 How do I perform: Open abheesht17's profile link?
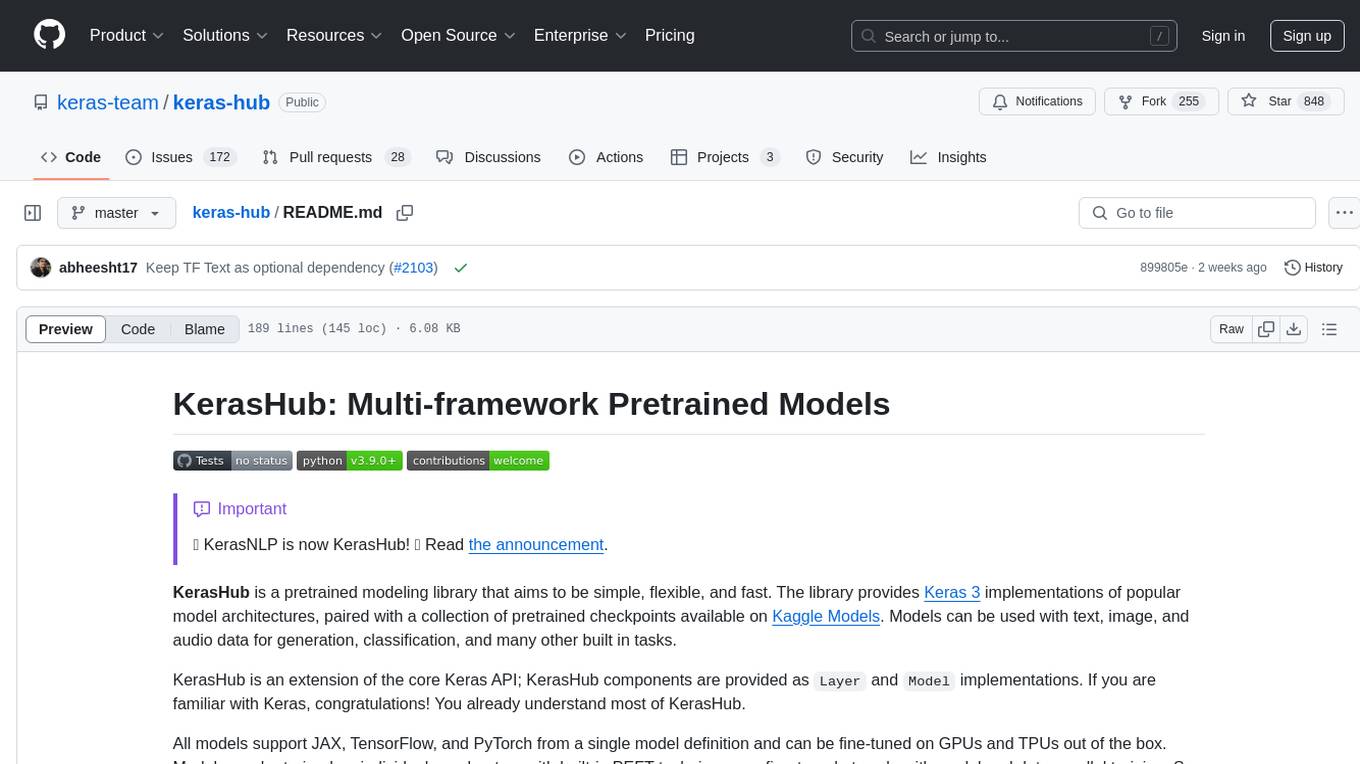tap(98, 268)
